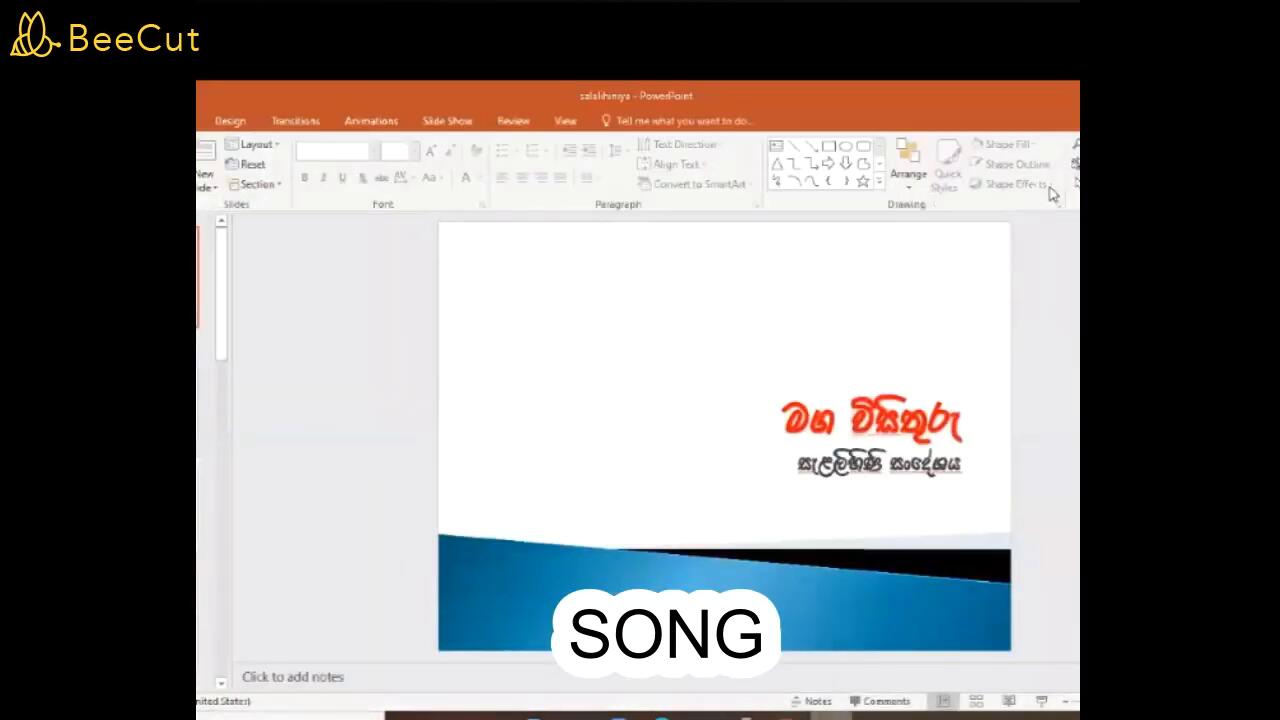Open Shape Fill color options

click(1004, 144)
